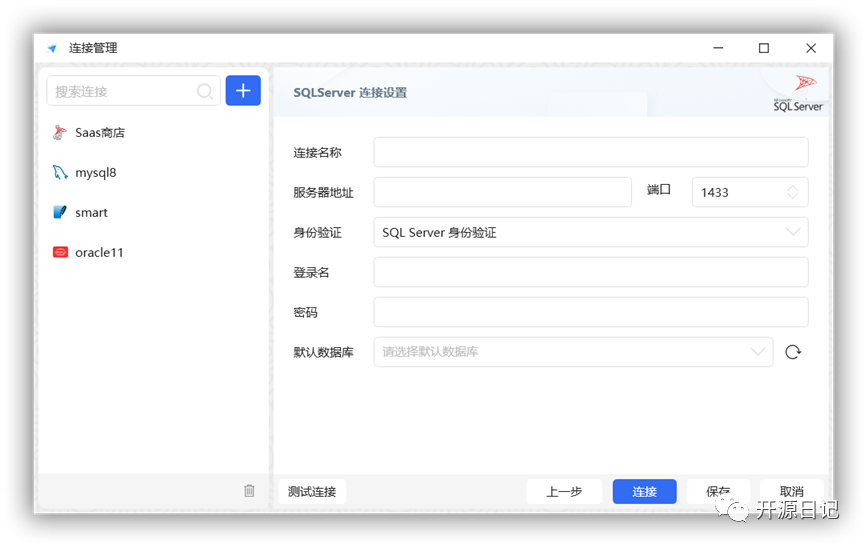Click the blue plus add connection button

pos(243,91)
